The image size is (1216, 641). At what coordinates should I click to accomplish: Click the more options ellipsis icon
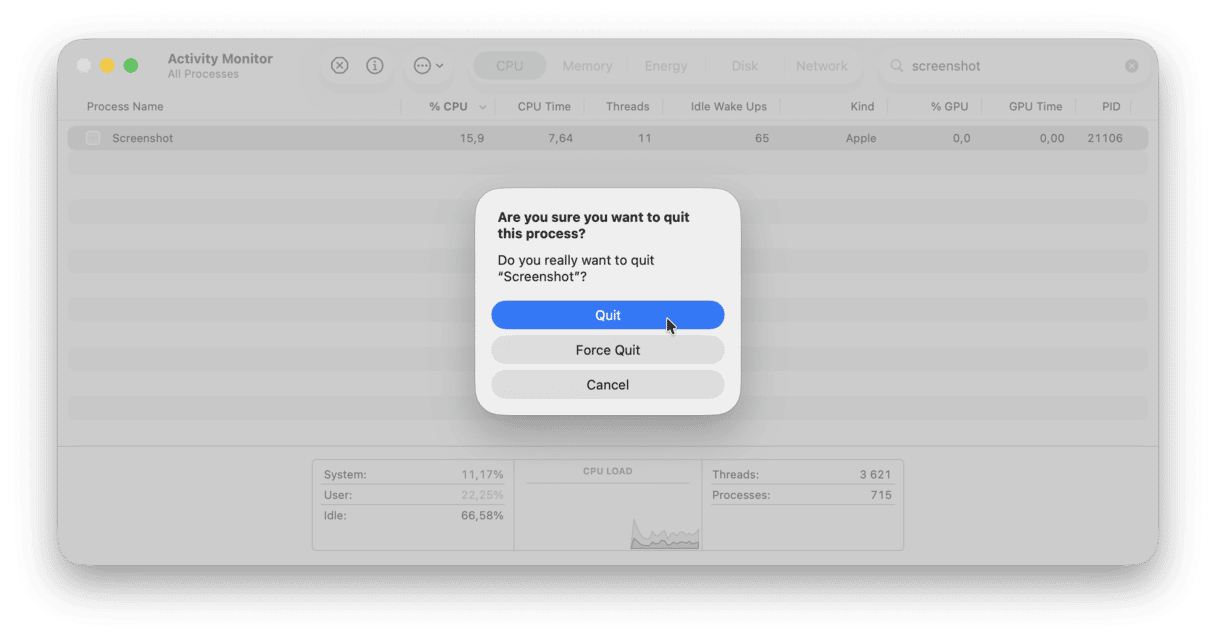pyautogui.click(x=424, y=65)
